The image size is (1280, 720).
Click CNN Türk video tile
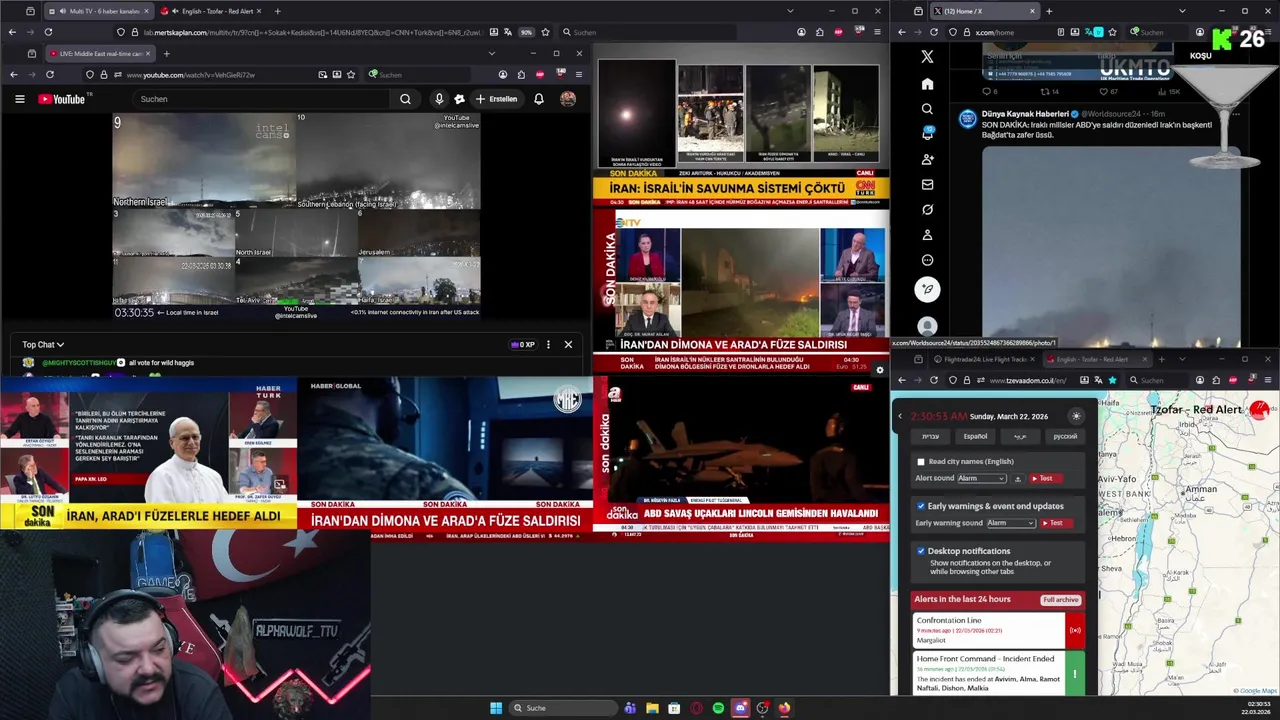(x=740, y=124)
